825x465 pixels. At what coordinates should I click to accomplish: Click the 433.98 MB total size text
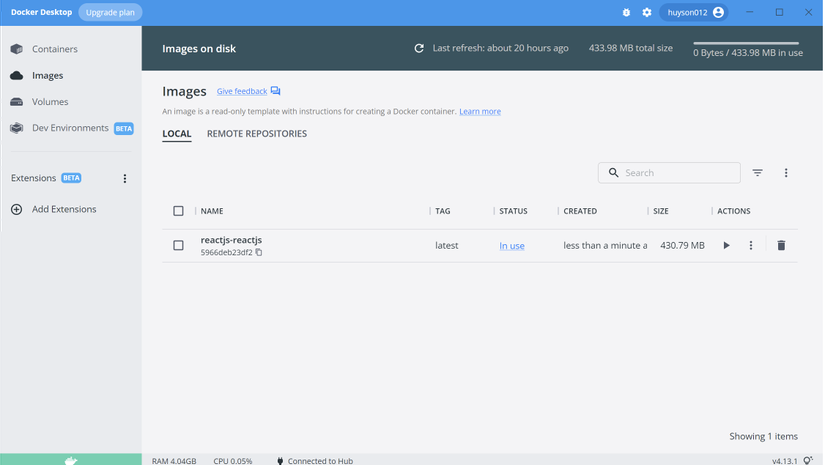(x=630, y=48)
